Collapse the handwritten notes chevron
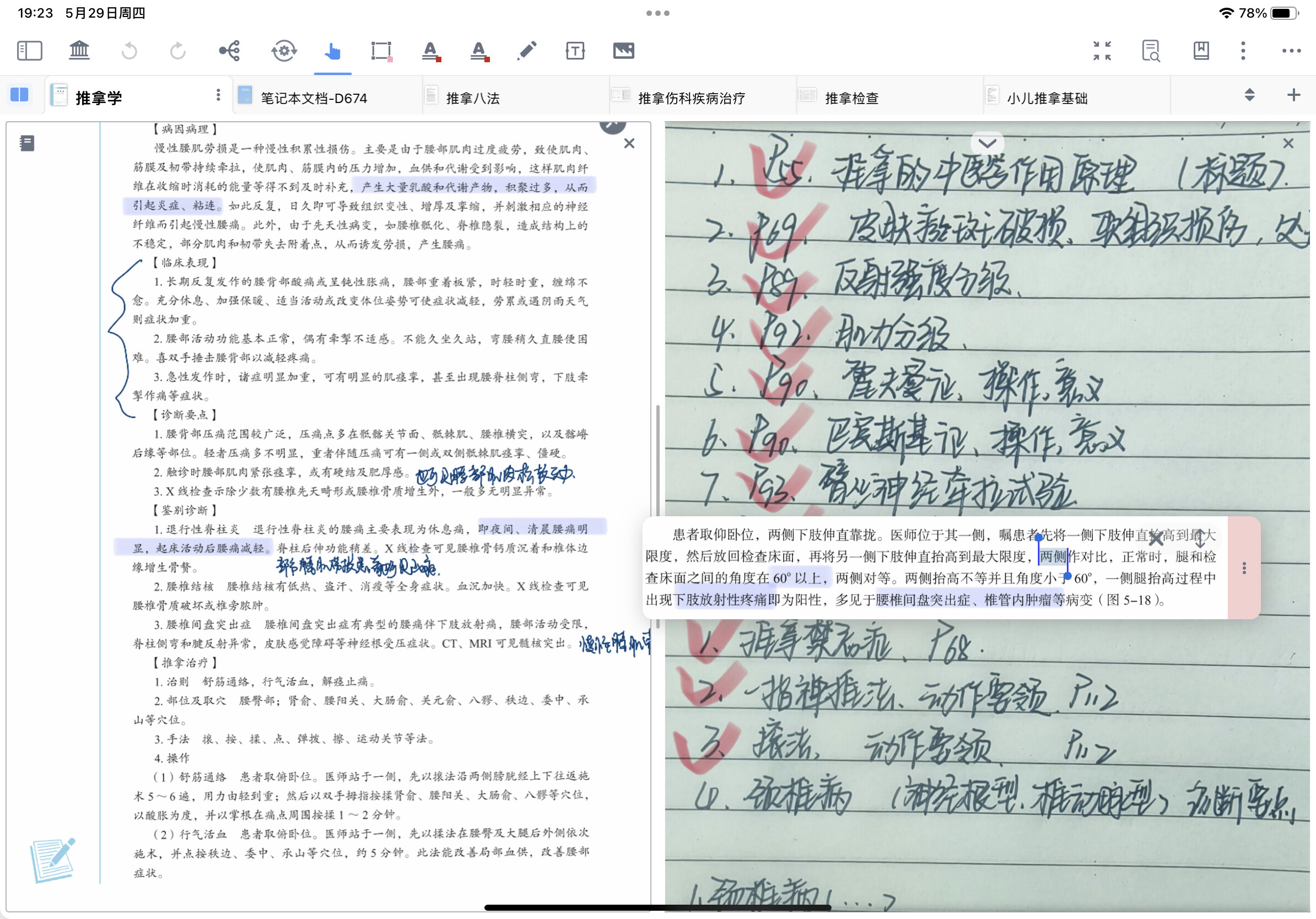The height and width of the screenshot is (919, 1316). pos(987,143)
